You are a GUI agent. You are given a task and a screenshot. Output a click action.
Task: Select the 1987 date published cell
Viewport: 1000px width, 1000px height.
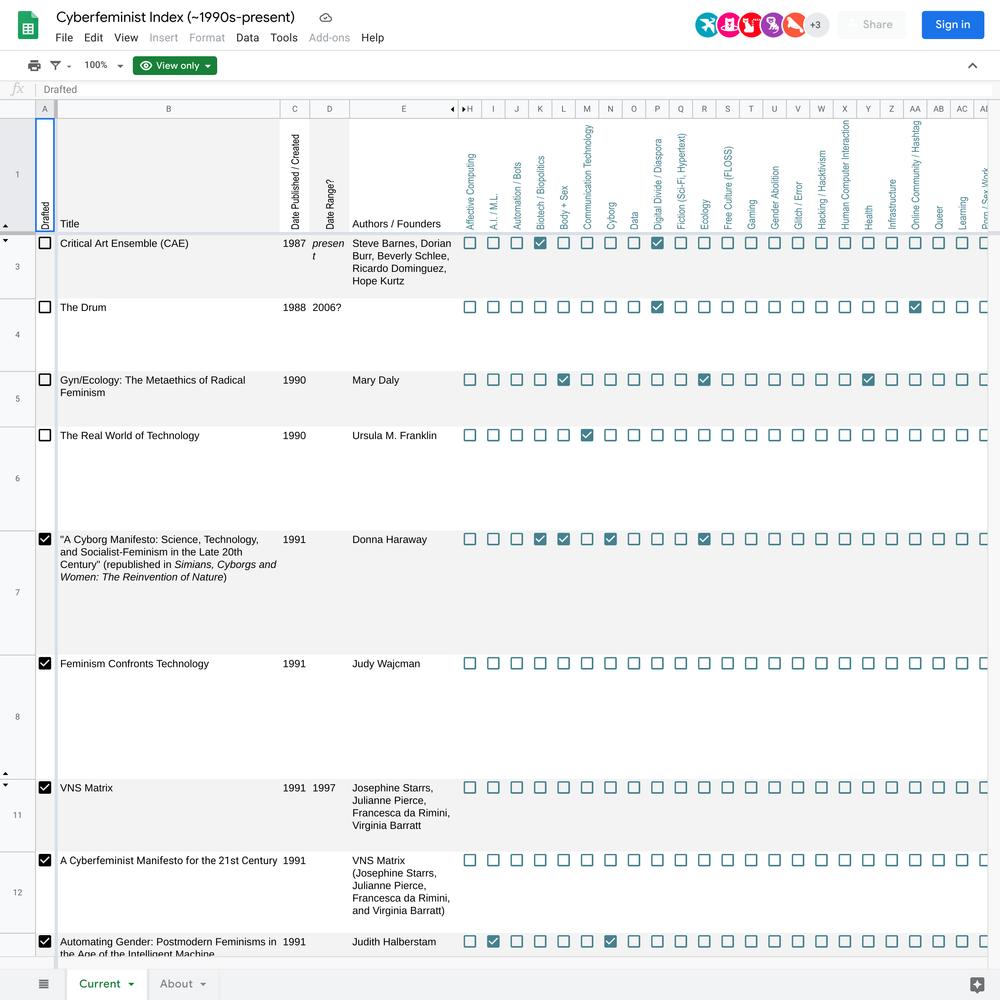(295, 266)
